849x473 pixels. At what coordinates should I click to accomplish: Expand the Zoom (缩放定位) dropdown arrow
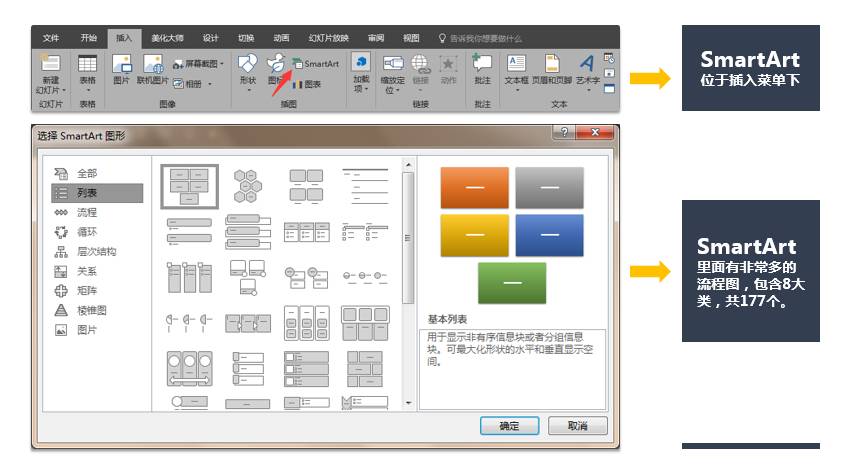(x=397, y=90)
